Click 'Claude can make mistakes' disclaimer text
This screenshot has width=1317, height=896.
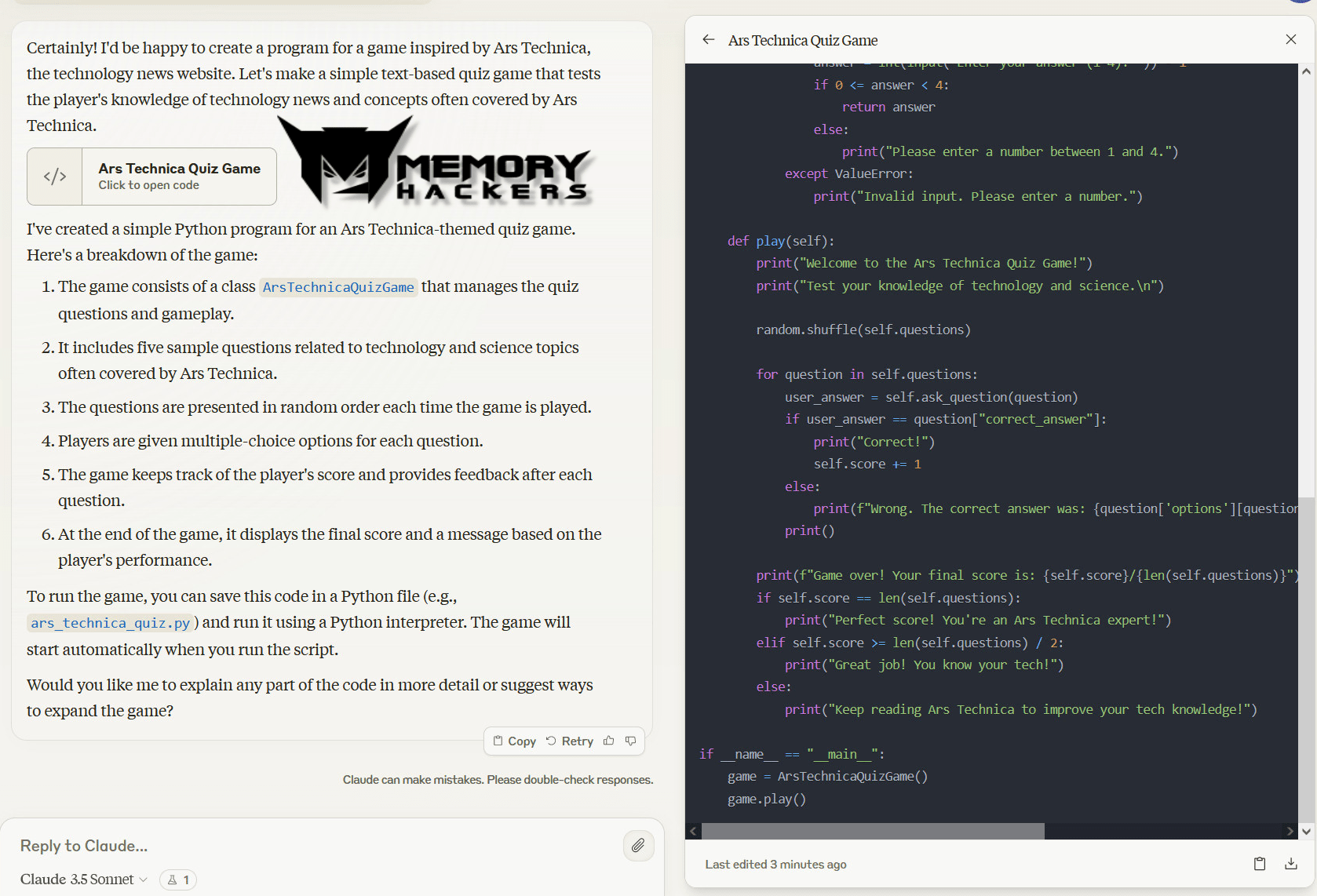pyautogui.click(x=498, y=779)
